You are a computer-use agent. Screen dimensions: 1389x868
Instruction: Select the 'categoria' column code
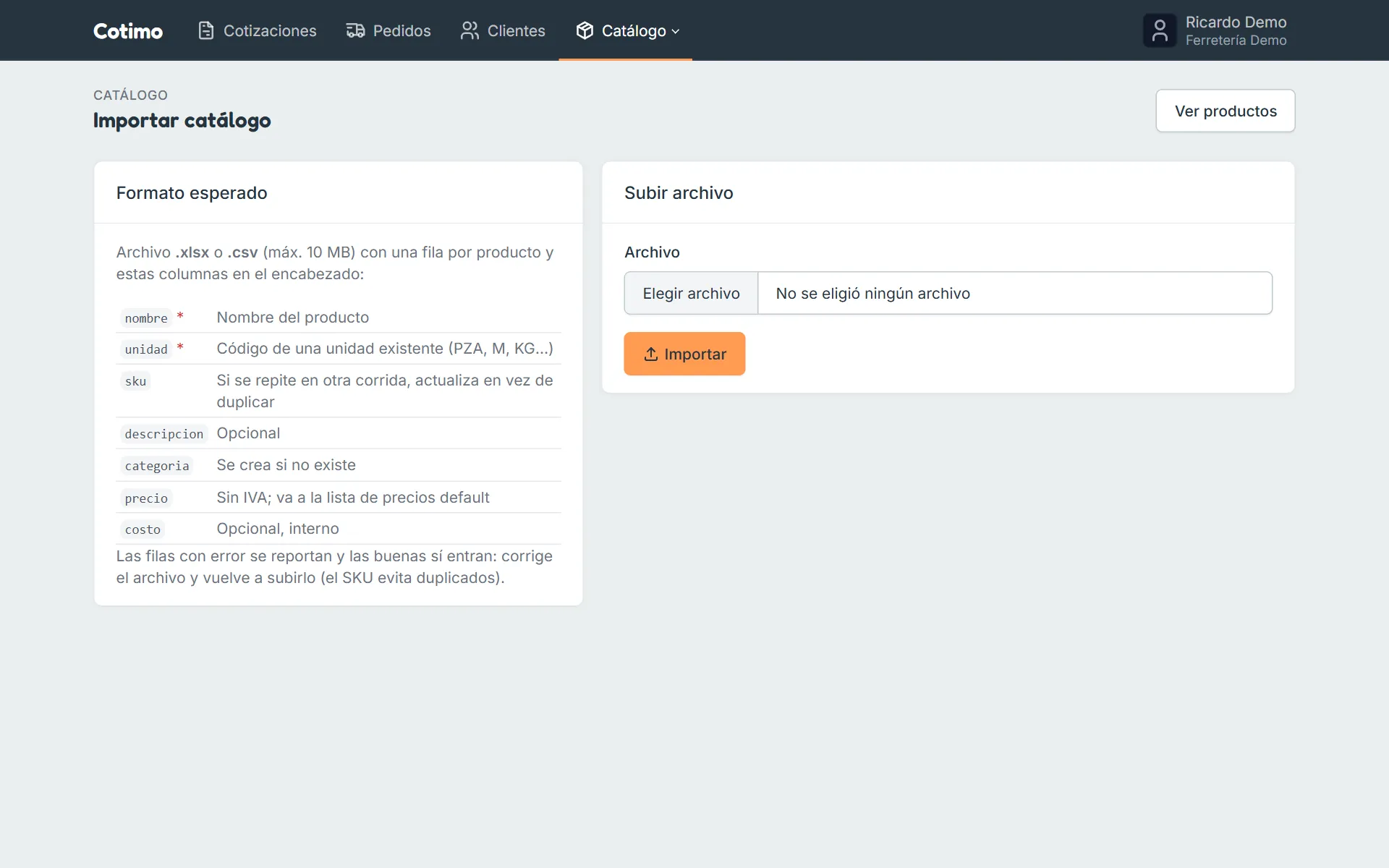[157, 466]
